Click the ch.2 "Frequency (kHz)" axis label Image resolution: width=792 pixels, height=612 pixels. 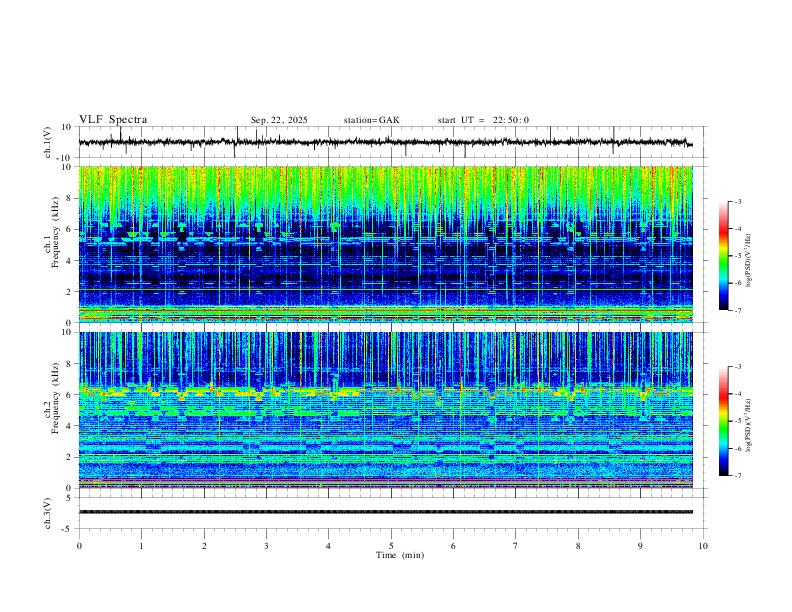55,398
